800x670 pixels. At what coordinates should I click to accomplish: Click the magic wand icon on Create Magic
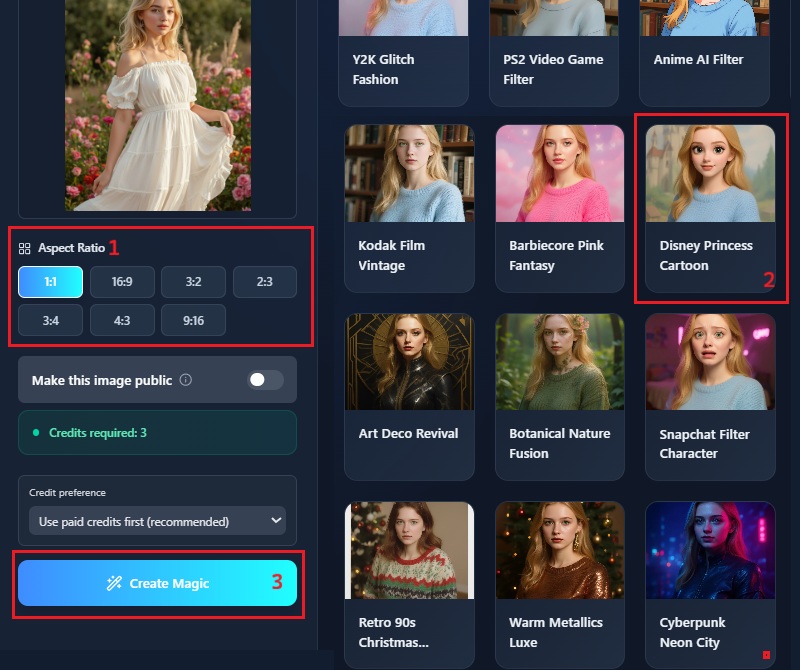(x=115, y=583)
